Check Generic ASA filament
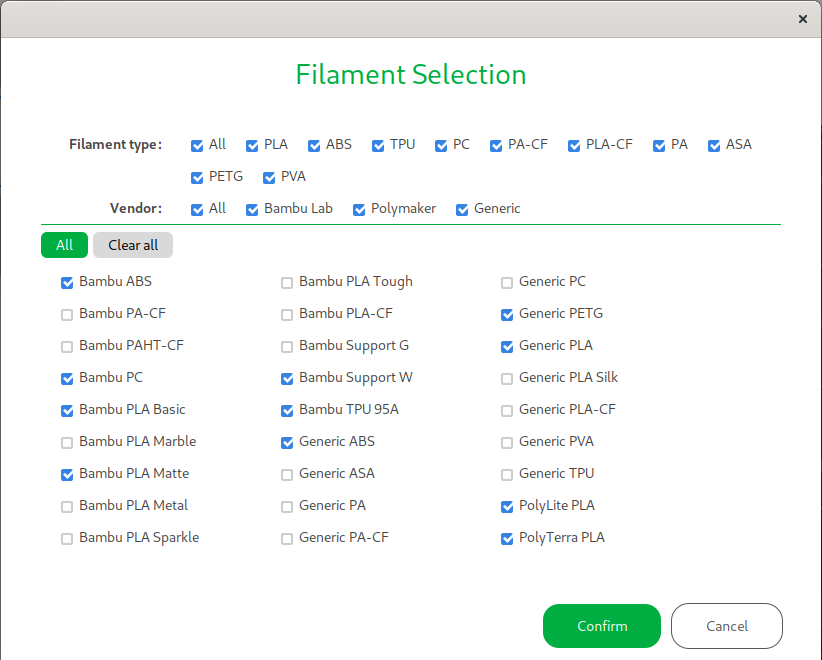Screen dimensions: 822x660 (x=287, y=474)
